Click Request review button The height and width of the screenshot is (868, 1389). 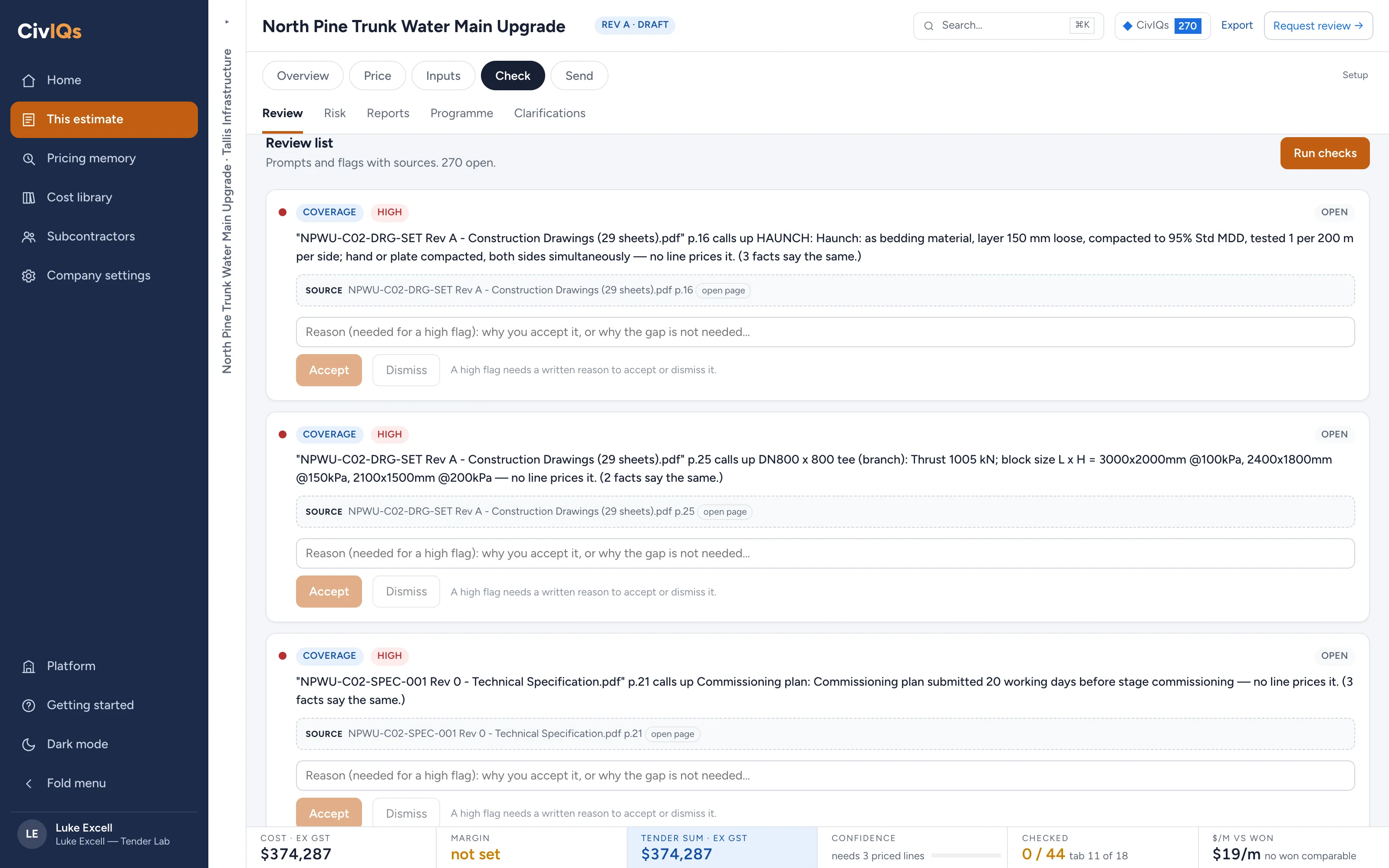tap(1318, 26)
